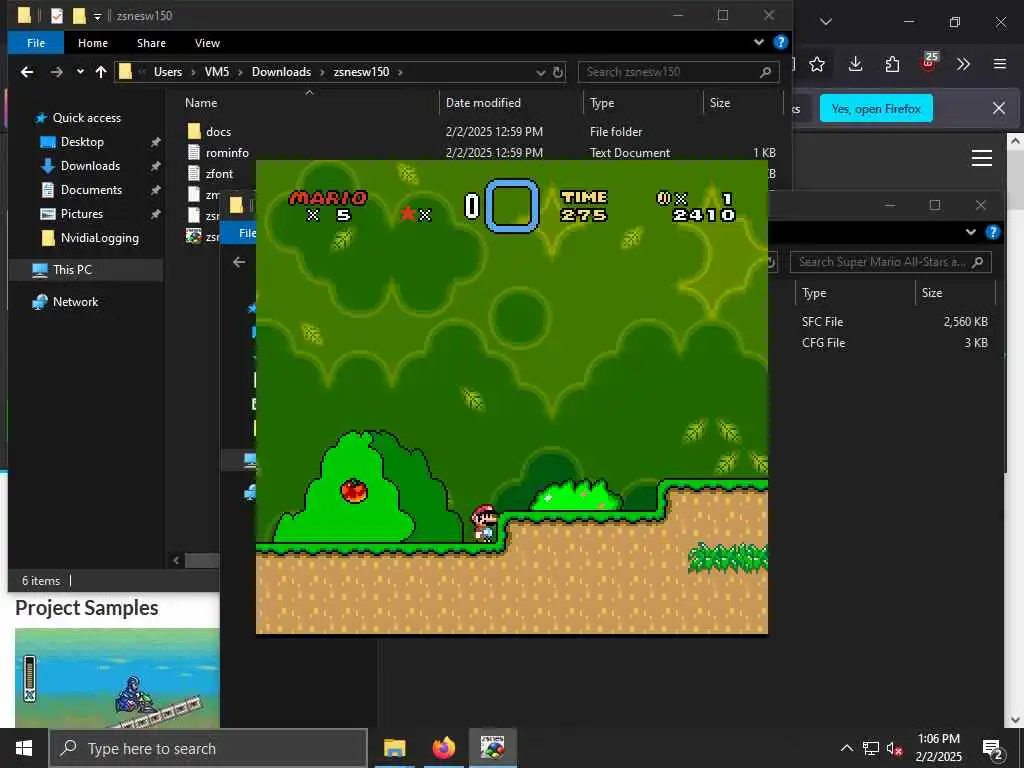Screen dimensions: 1024x768
Task: Expand the ribbon in the zsnesw150 window
Action: click(759, 42)
